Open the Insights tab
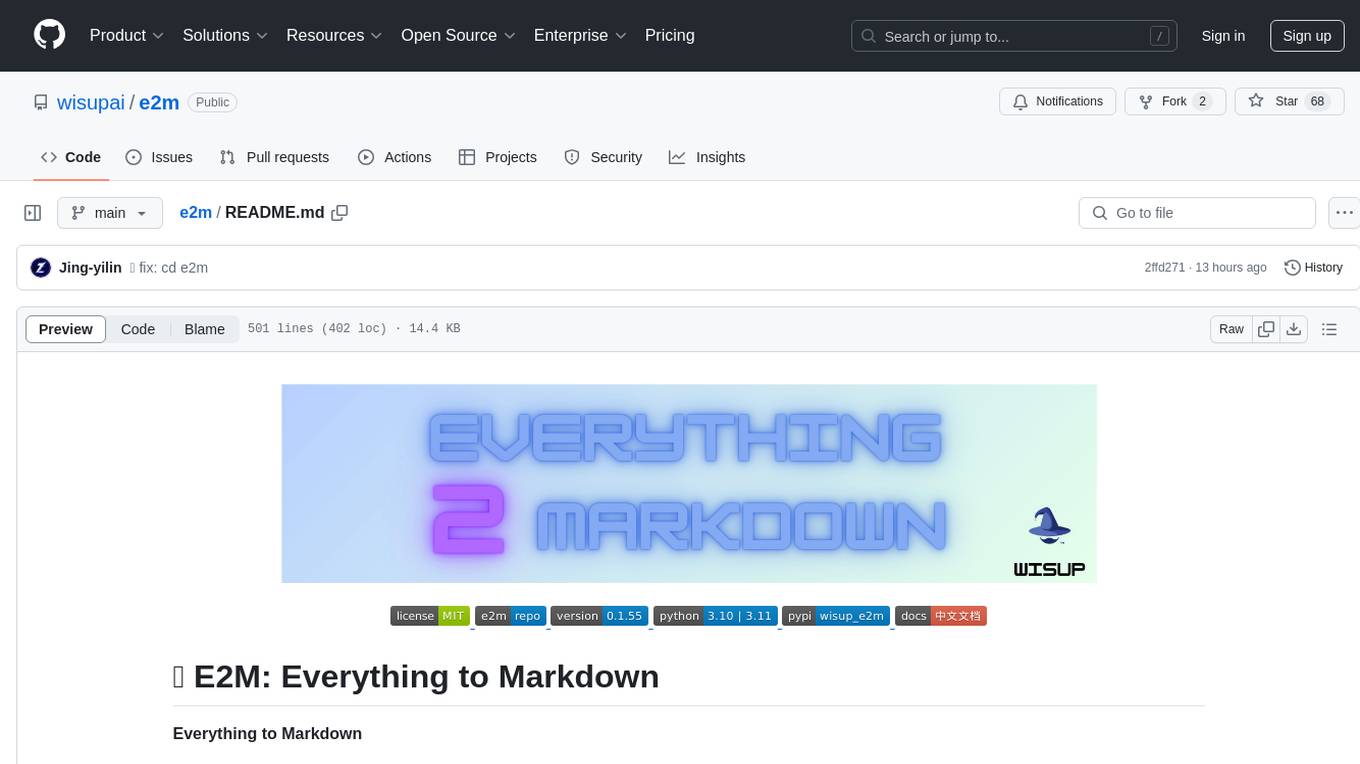The height and width of the screenshot is (764, 1360). 707,157
